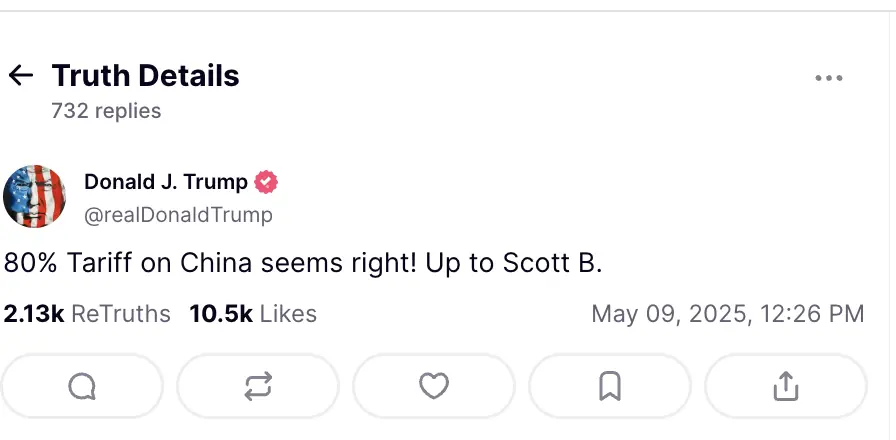Open the @realDonaldTrump handle link
The width and height of the screenshot is (896, 440).
tap(178, 215)
